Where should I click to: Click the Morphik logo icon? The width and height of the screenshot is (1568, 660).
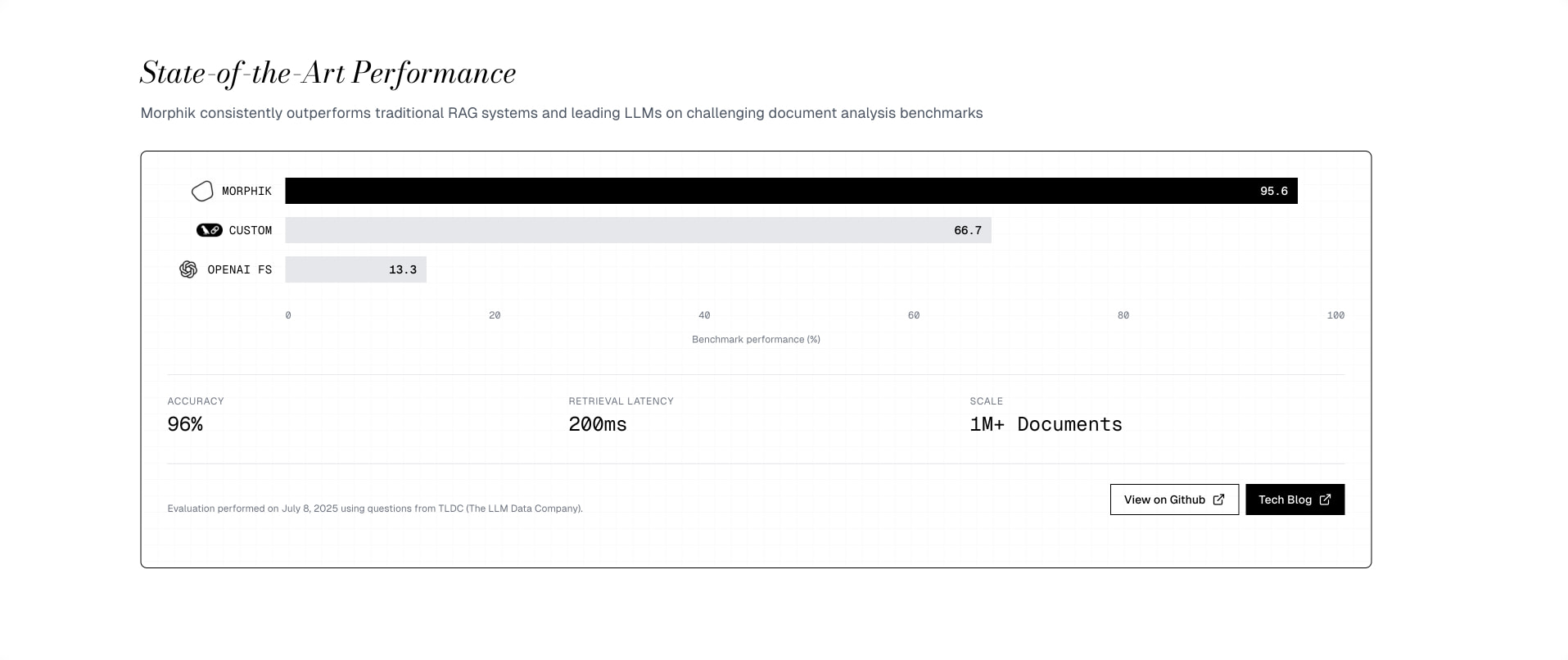(x=202, y=191)
